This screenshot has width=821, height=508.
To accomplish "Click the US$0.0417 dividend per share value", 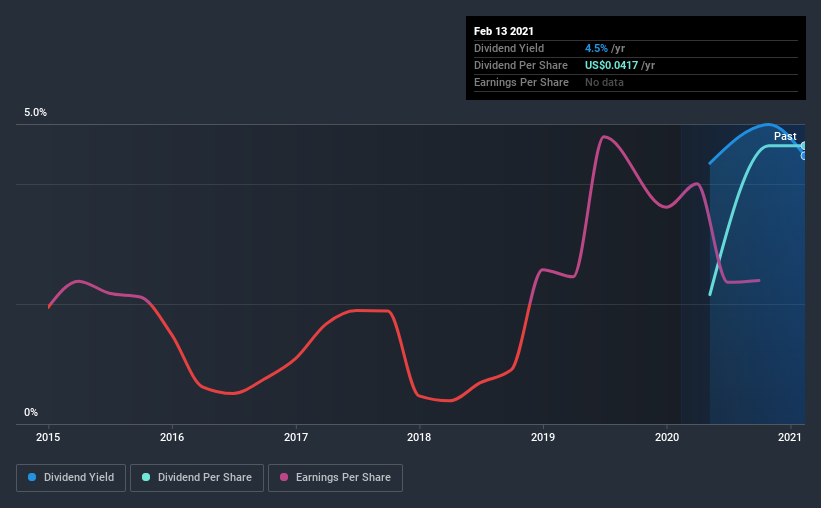I will tap(611, 65).
